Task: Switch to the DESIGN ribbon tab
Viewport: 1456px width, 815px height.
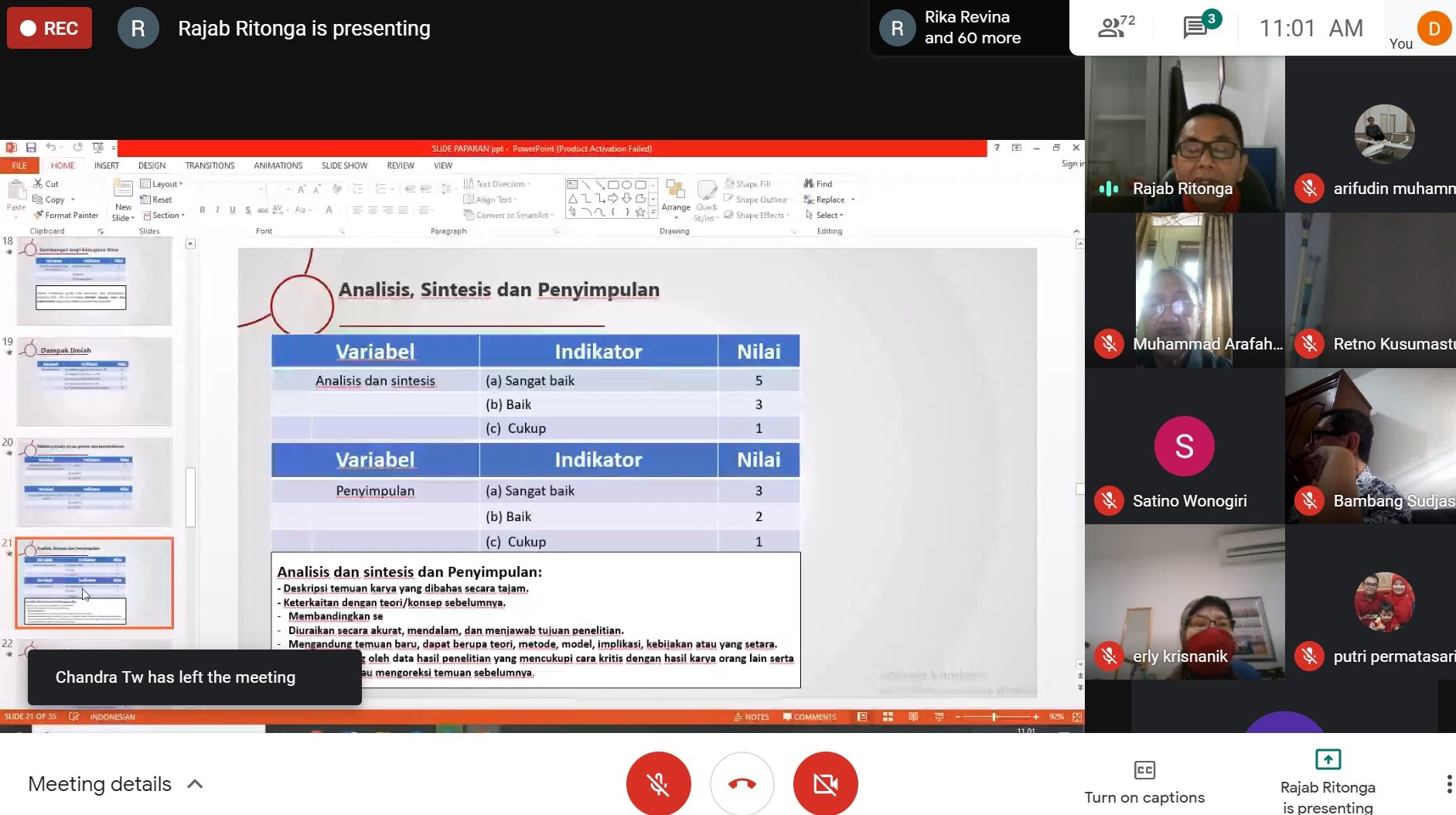Action: click(x=152, y=165)
